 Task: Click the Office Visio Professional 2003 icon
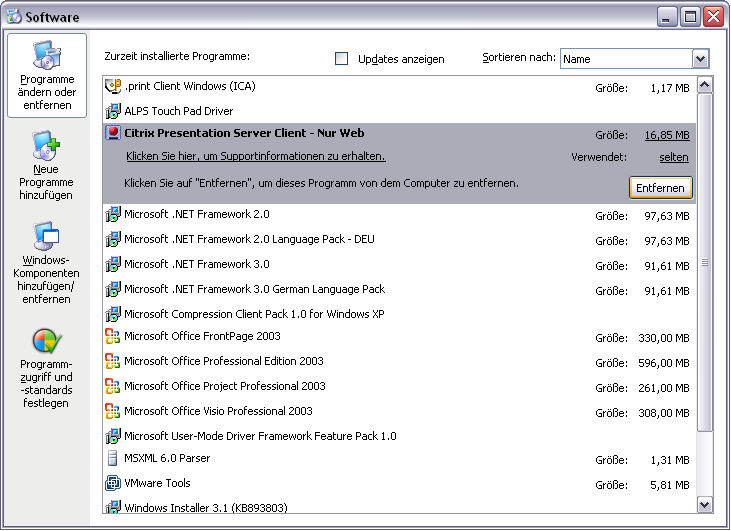tap(113, 411)
